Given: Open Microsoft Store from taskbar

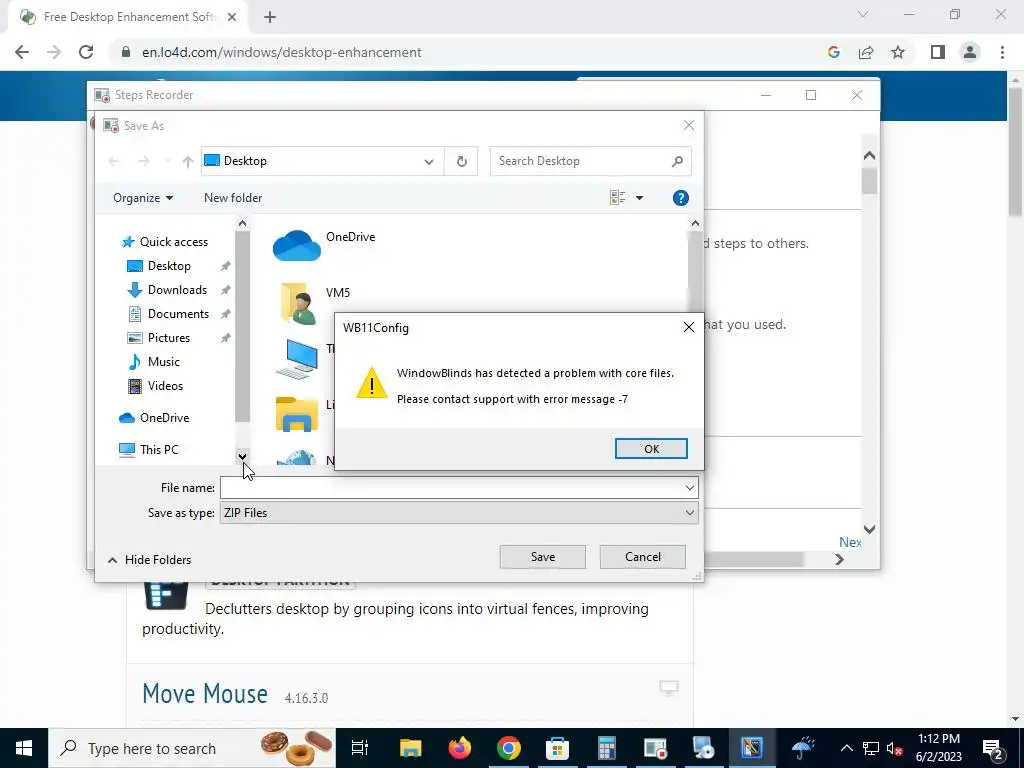Looking at the screenshot, I should tap(558, 748).
